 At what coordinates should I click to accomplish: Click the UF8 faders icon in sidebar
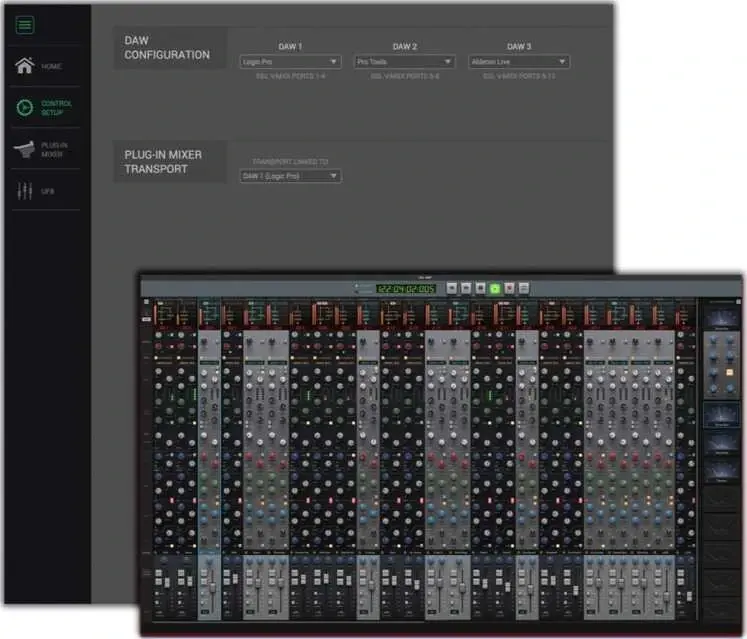click(25, 191)
